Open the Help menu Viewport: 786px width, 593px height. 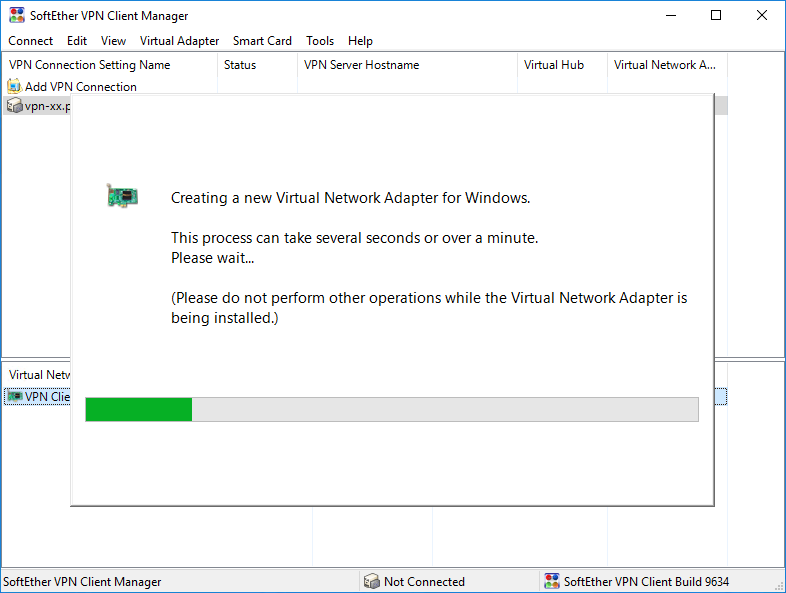pos(360,41)
